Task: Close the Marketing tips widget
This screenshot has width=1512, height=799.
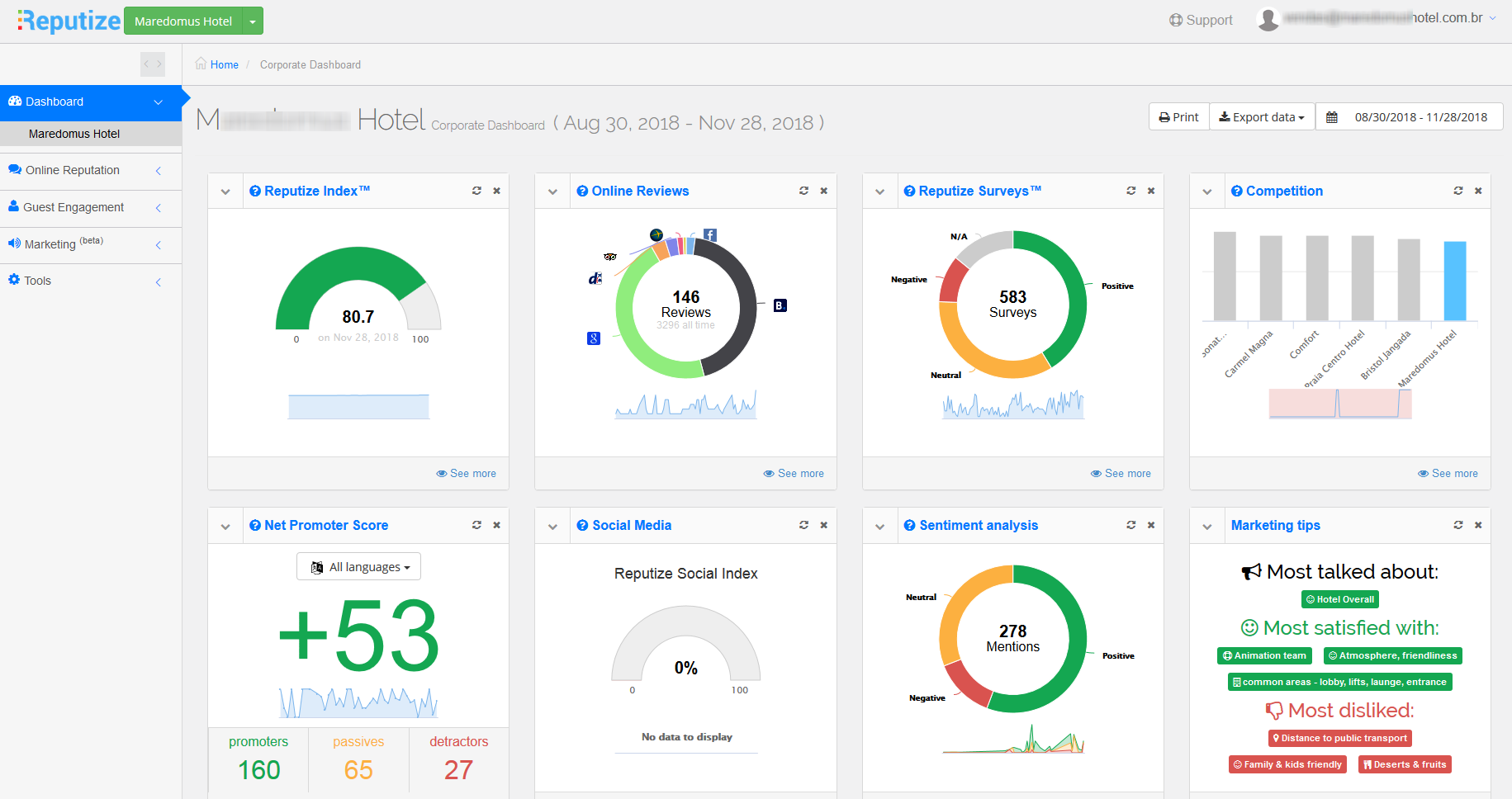Action: (1478, 525)
